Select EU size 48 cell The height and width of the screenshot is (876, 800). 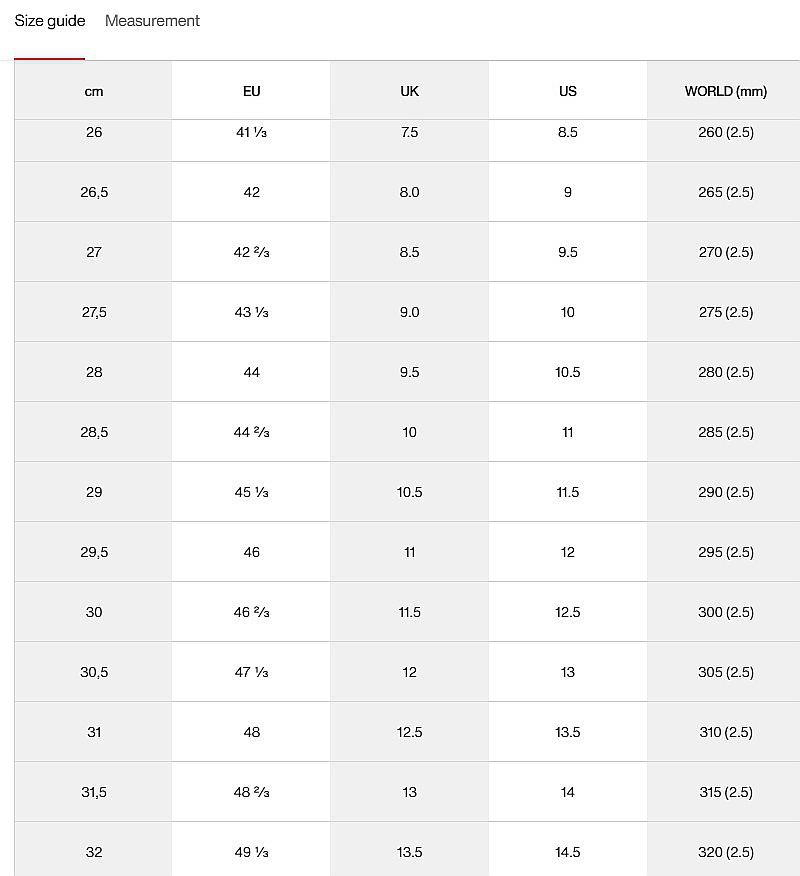click(251, 732)
